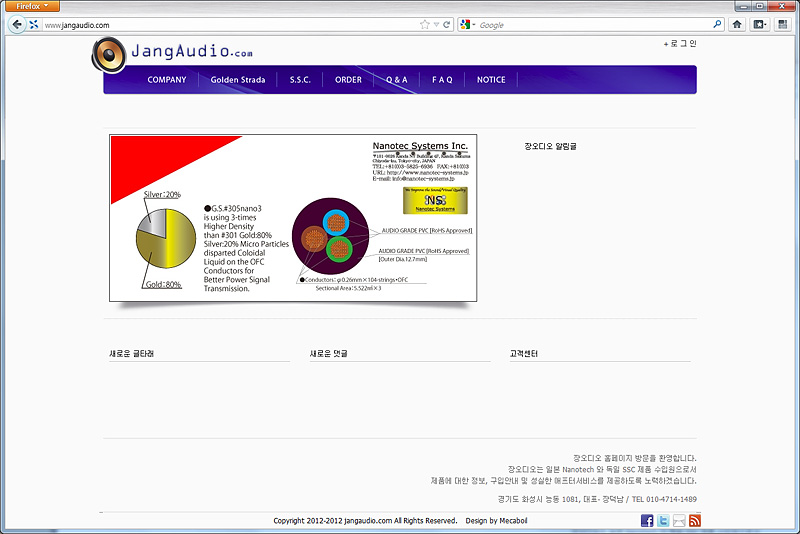Click the 장오디오 홈페이지 방문을 환영합니다 text
Viewport: 800px width, 534px height.
[635, 459]
